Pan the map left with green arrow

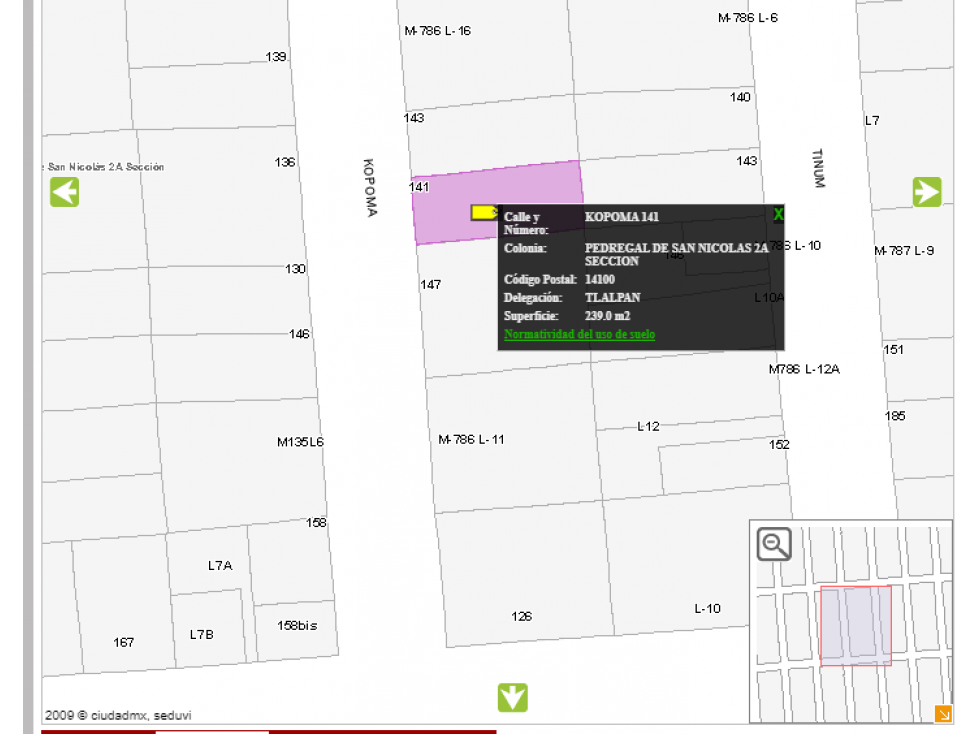coord(65,192)
